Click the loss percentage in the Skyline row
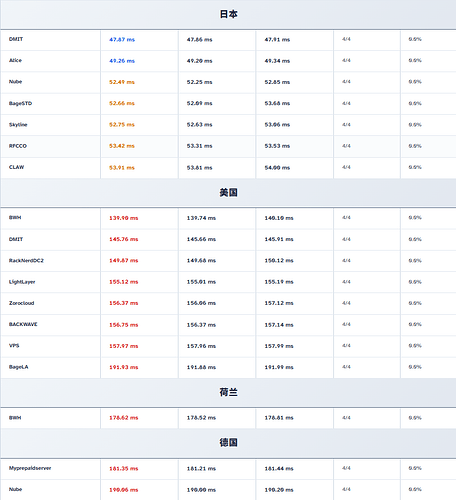 tap(415, 125)
